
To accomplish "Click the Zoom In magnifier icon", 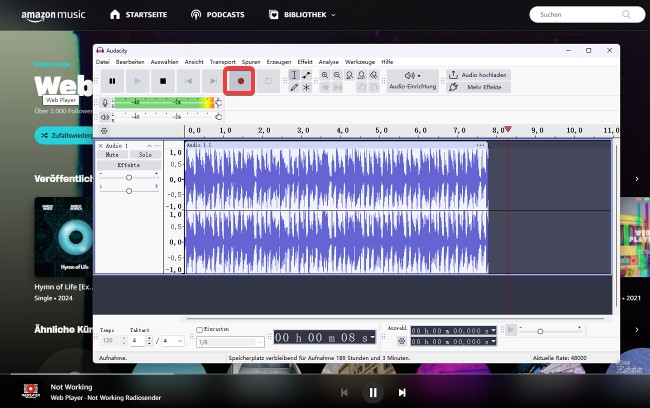I will tap(325, 75).
